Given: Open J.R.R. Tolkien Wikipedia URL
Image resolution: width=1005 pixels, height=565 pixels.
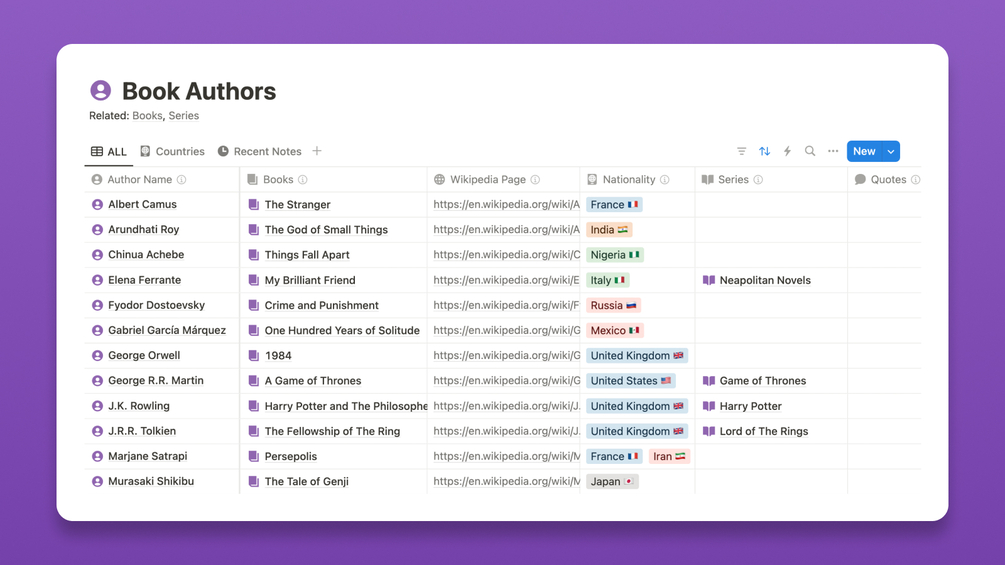Looking at the screenshot, I should [506, 431].
